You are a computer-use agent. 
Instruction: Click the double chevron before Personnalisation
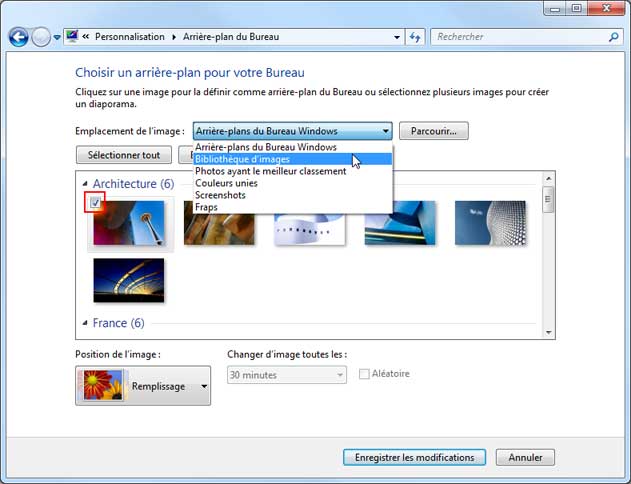86,37
